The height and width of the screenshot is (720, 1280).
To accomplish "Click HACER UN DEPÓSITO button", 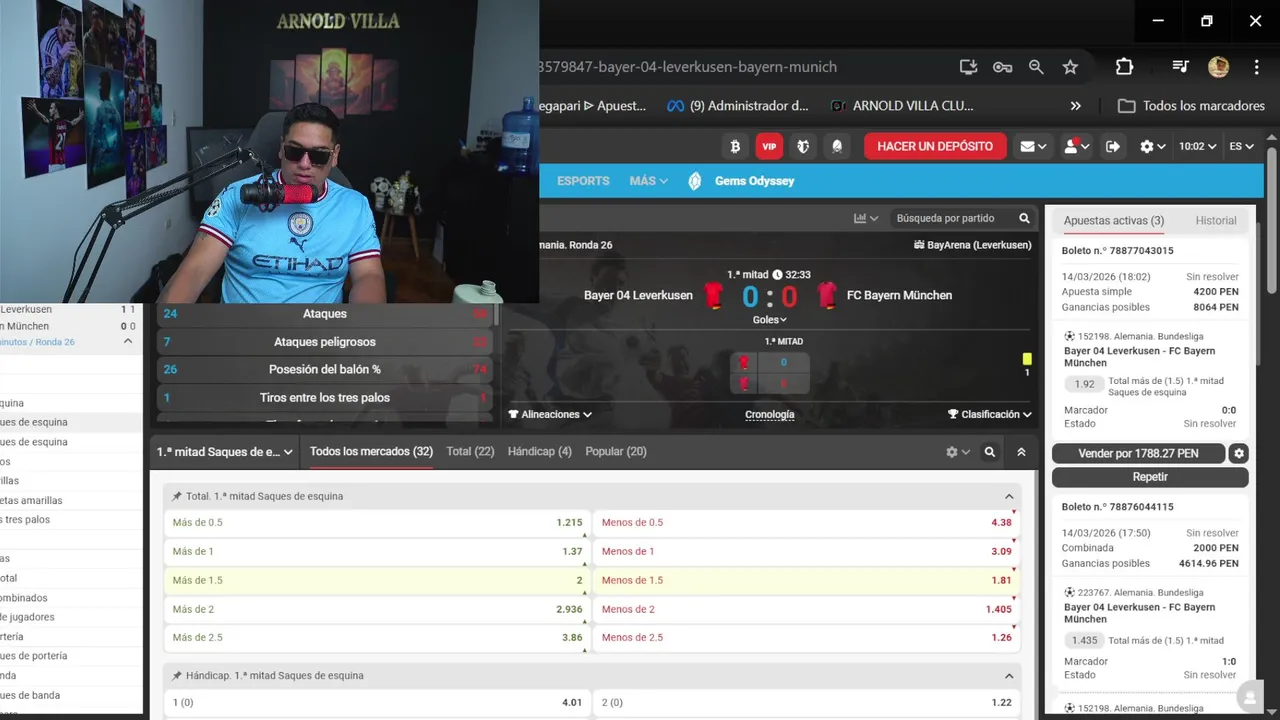I will [x=935, y=146].
